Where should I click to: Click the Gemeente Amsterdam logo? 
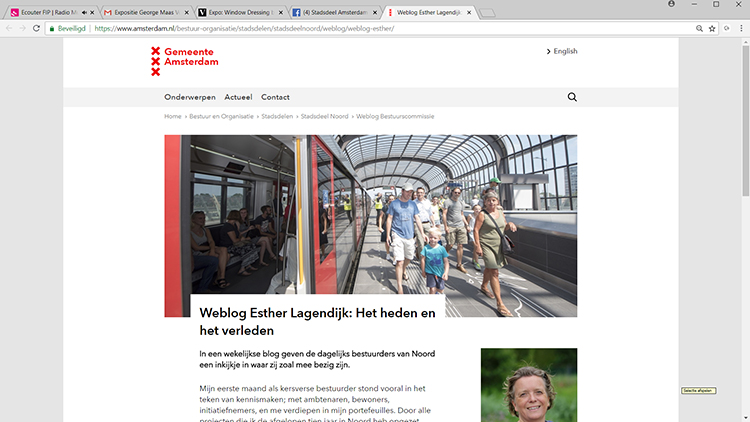click(x=185, y=61)
